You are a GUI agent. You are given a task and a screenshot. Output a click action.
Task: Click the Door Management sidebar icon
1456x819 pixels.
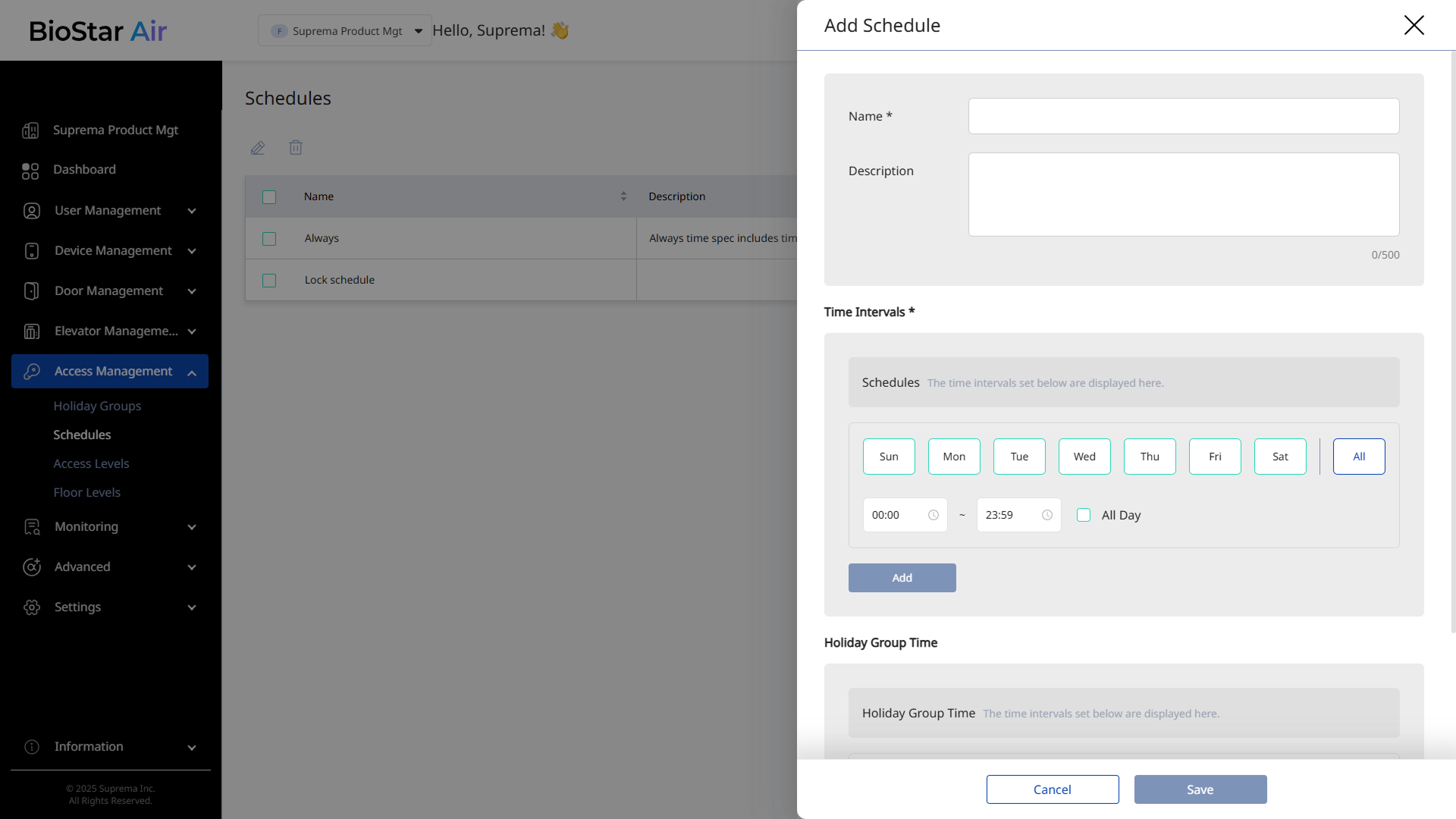(31, 291)
